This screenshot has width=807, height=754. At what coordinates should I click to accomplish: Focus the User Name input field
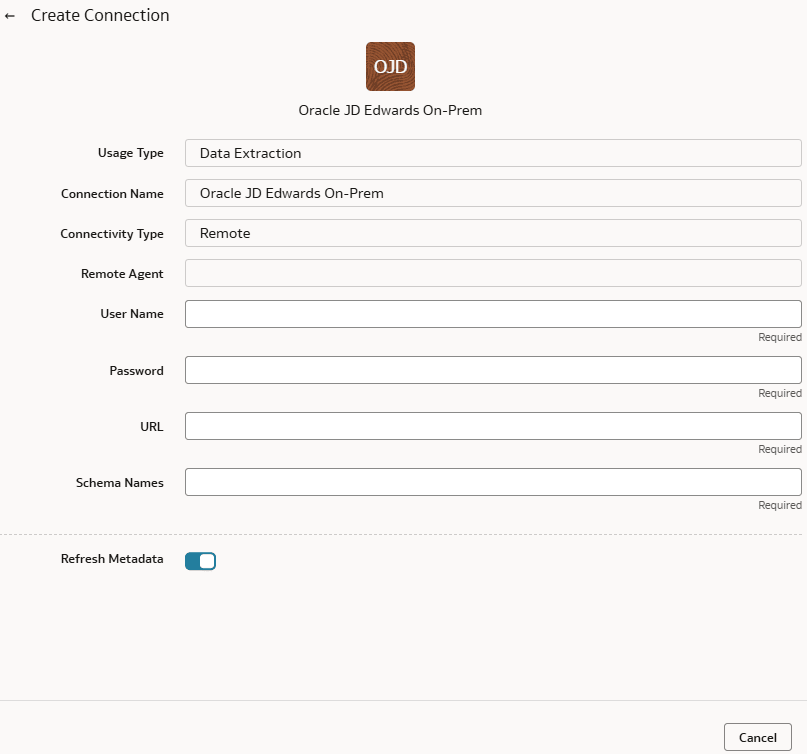click(x=493, y=314)
